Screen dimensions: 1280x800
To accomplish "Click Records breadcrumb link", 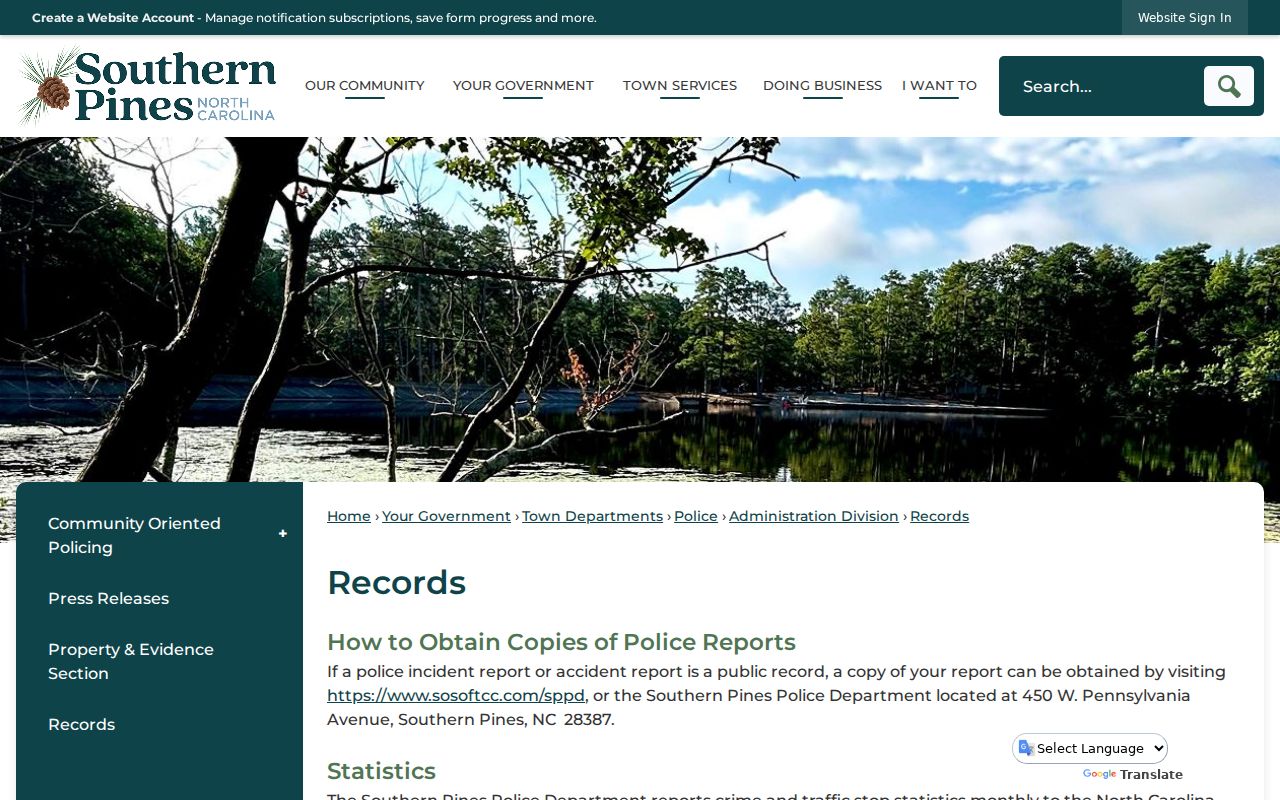I will click(939, 516).
